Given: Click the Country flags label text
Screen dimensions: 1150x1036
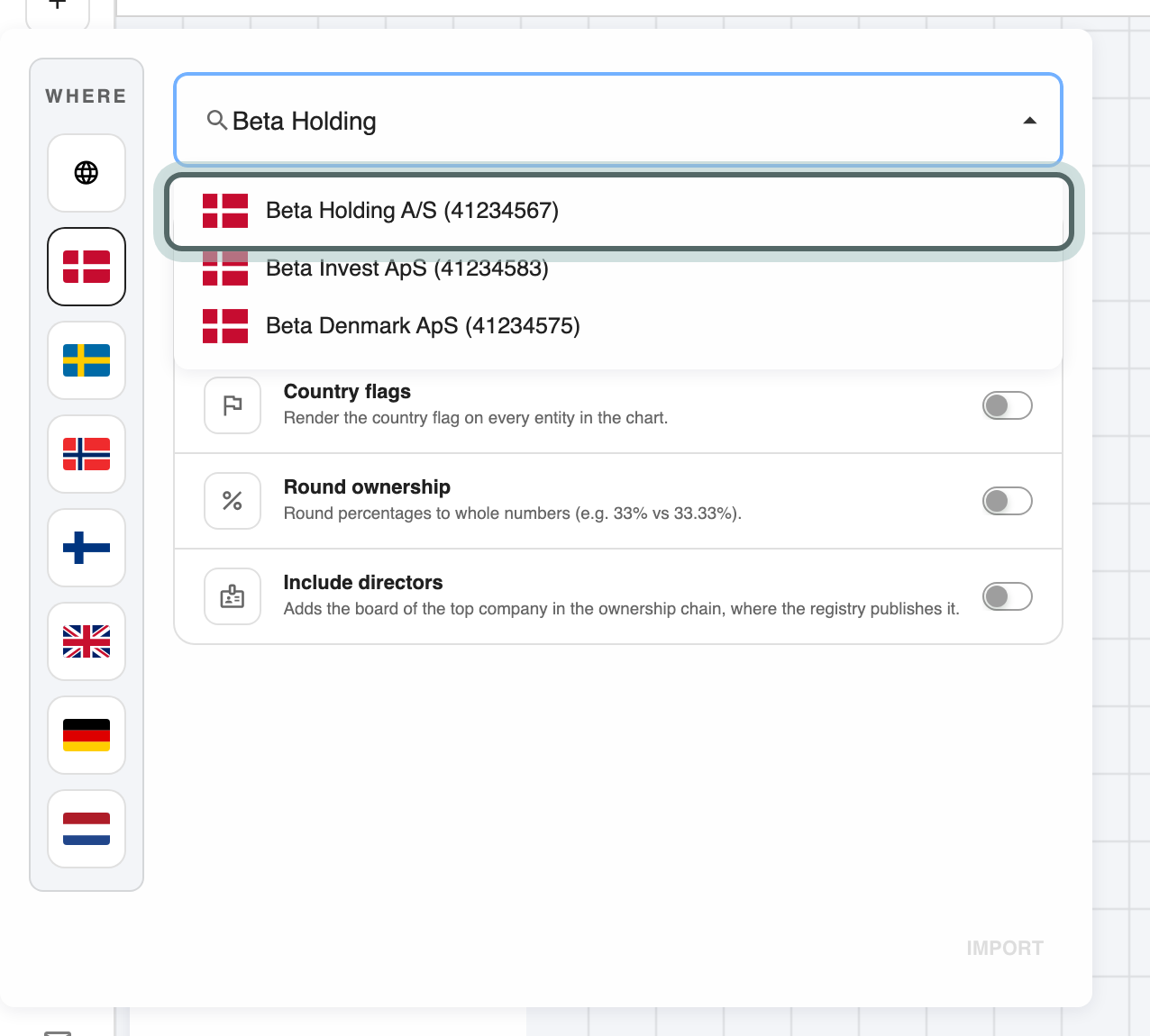Looking at the screenshot, I should 347,392.
